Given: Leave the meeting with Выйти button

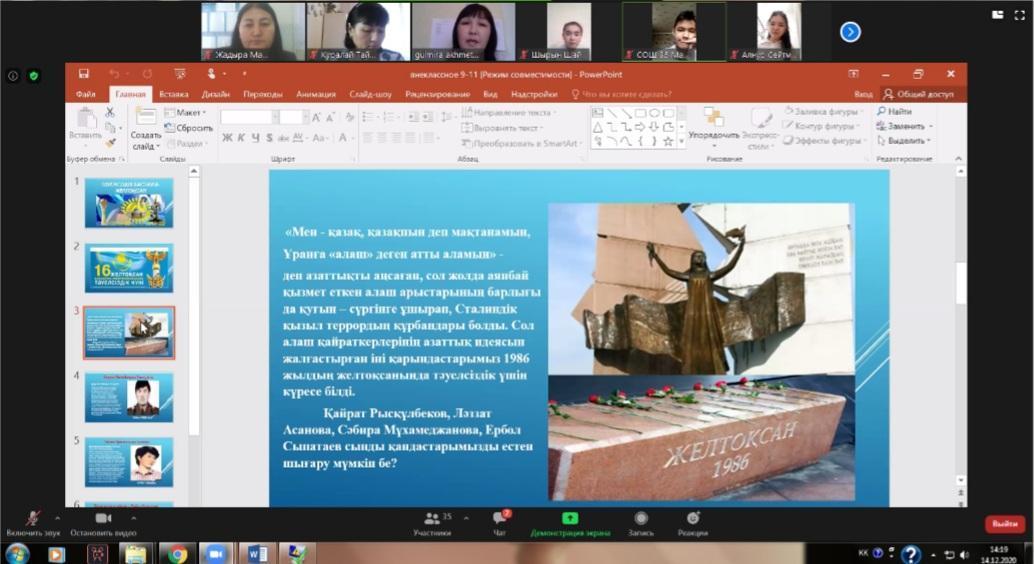Looking at the screenshot, I should 1005,524.
